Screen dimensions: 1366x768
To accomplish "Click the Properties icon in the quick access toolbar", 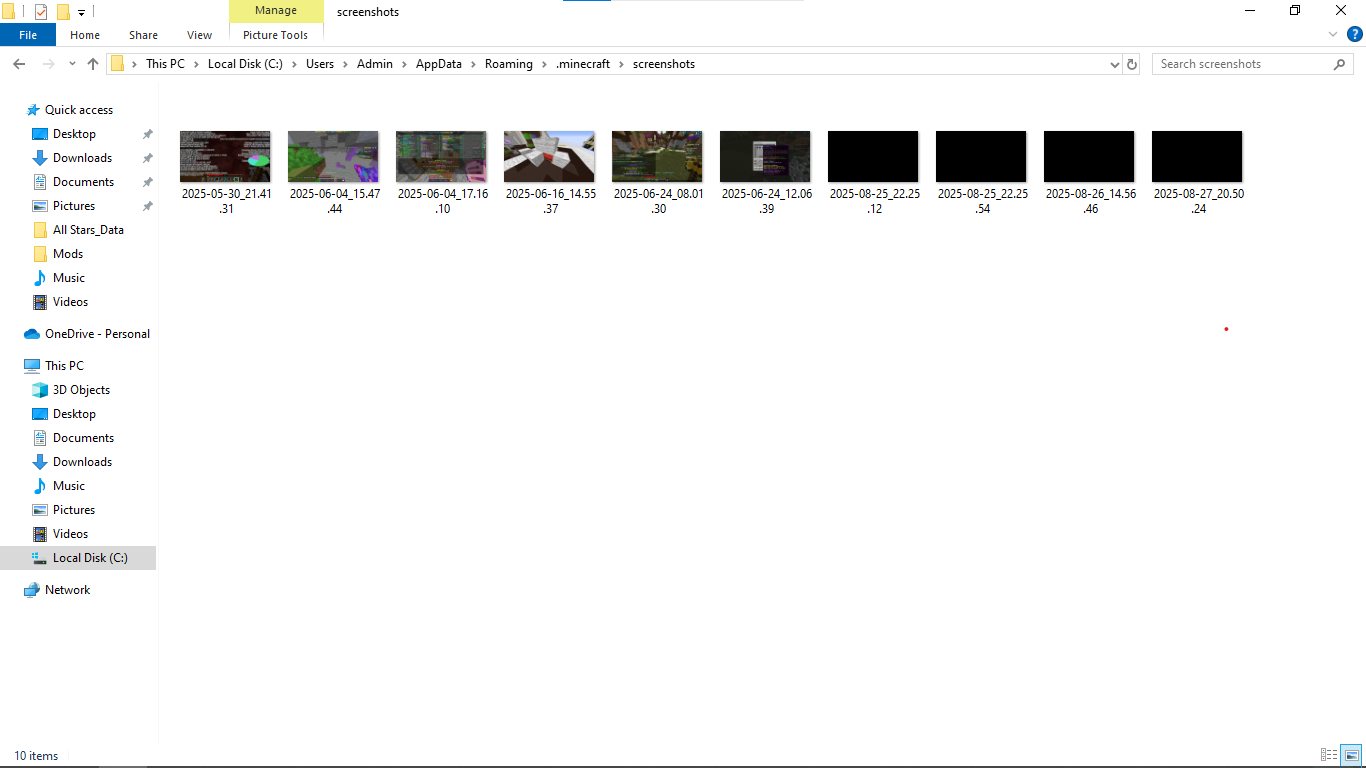I will tap(41, 12).
